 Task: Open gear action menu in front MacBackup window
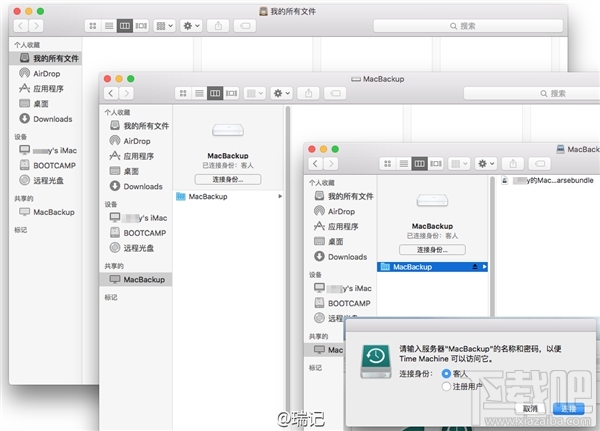pos(486,163)
